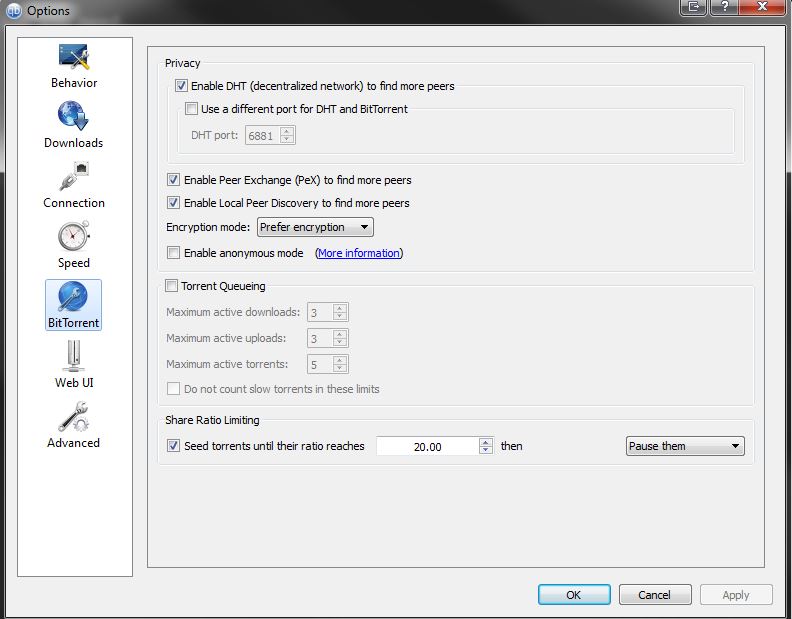Uncheck Enable Peer Exchange (PeX)
The width and height of the screenshot is (792, 619).
[173, 179]
